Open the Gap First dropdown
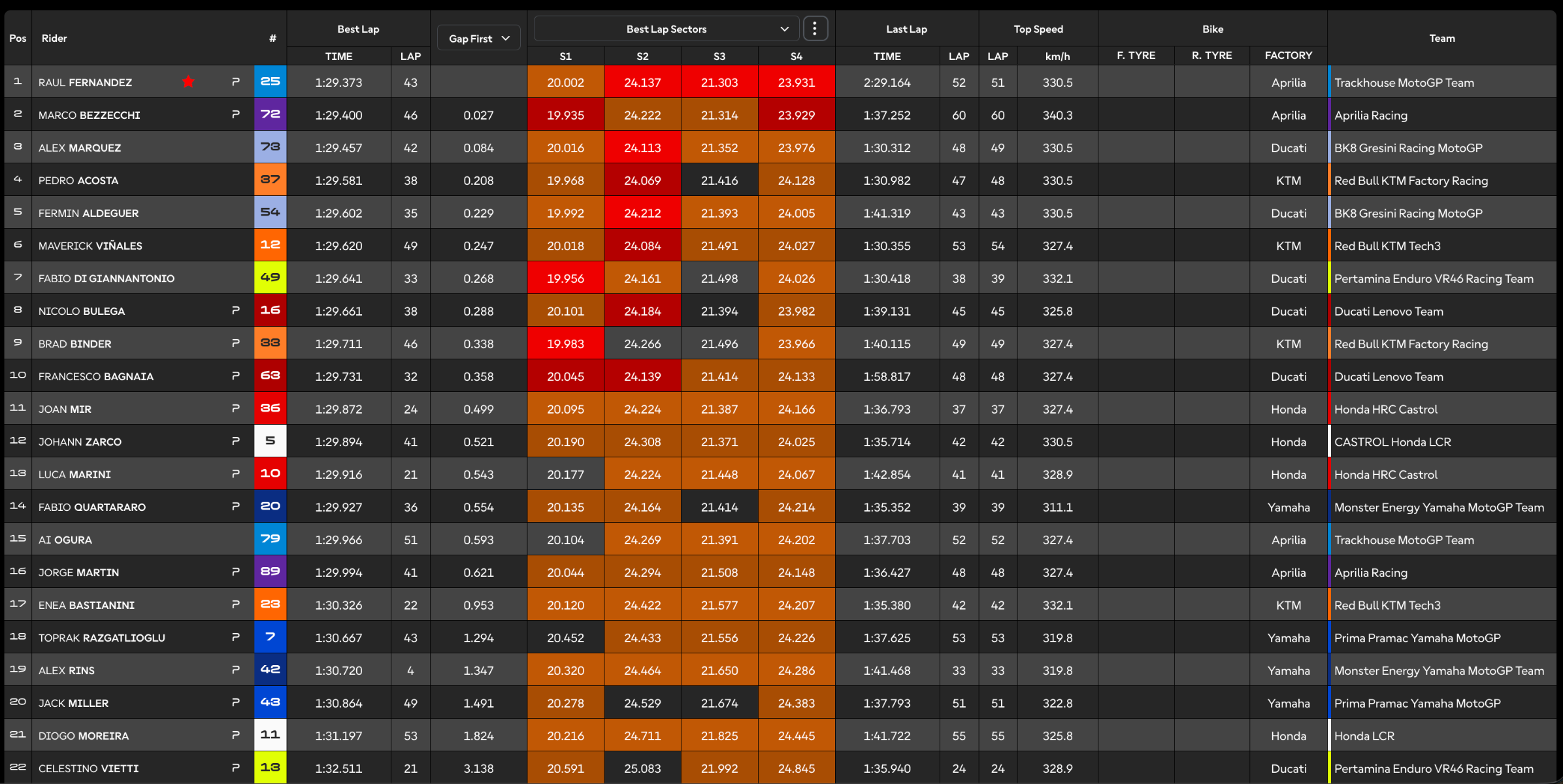The height and width of the screenshot is (784, 1563). coord(478,38)
